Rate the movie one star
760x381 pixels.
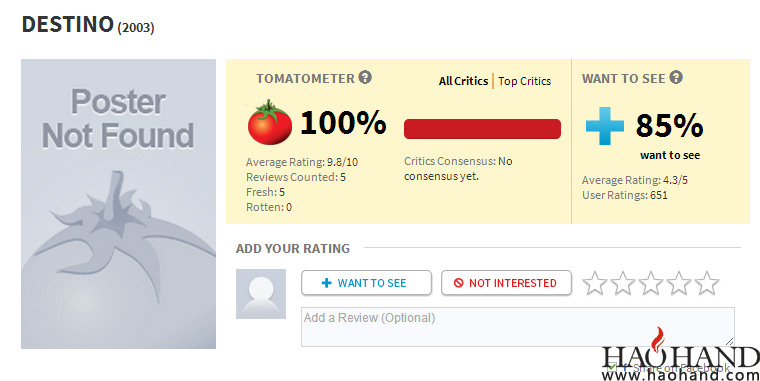[594, 283]
